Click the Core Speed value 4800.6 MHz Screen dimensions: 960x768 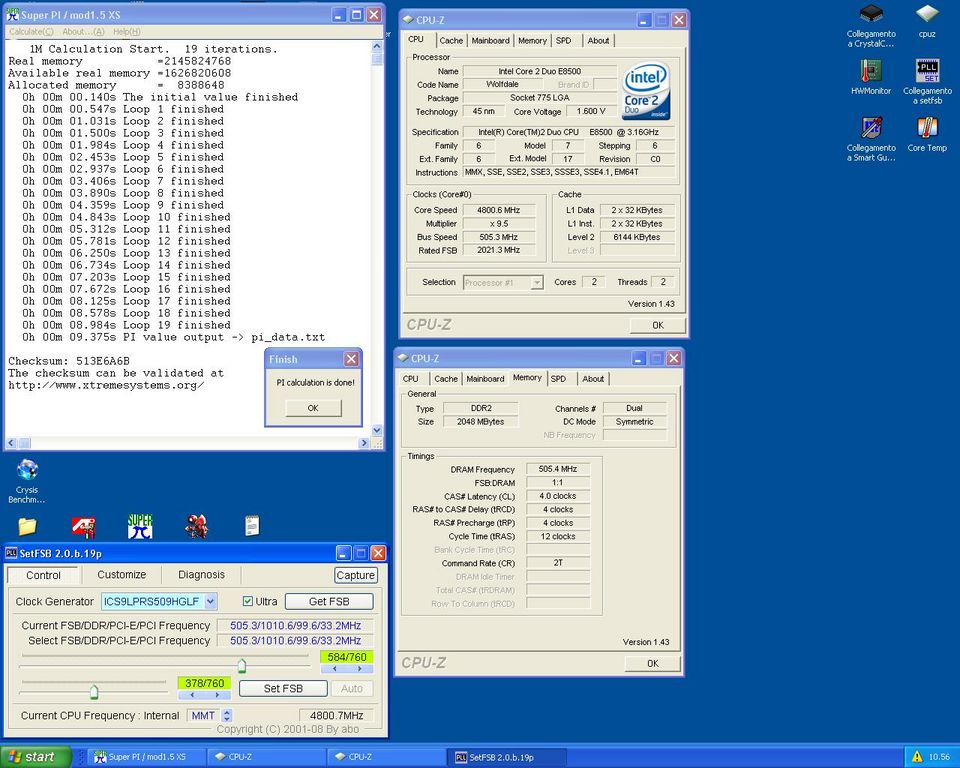click(x=499, y=210)
